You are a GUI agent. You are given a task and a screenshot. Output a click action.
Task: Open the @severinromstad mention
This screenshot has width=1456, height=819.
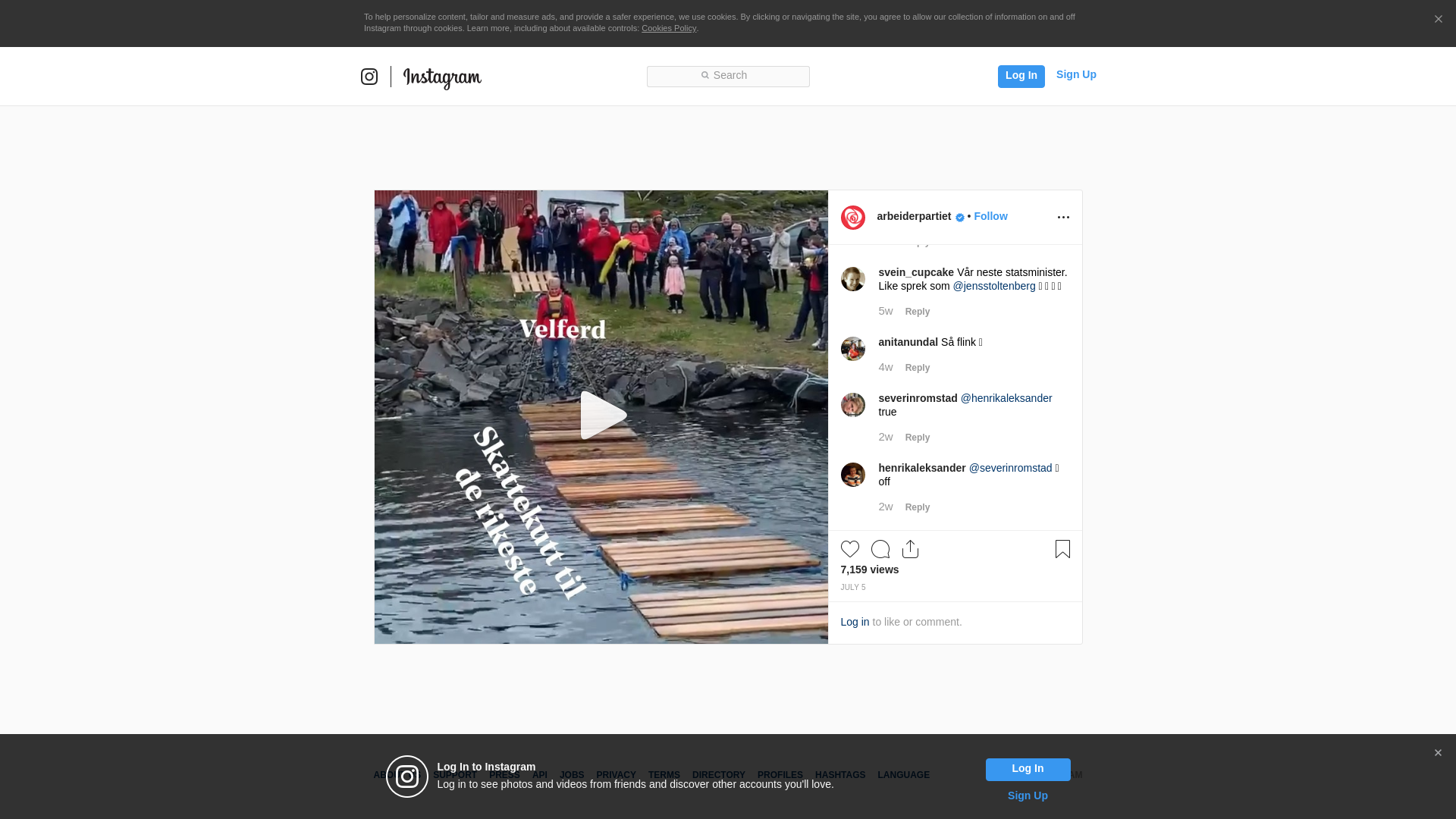pyautogui.click(x=1010, y=468)
